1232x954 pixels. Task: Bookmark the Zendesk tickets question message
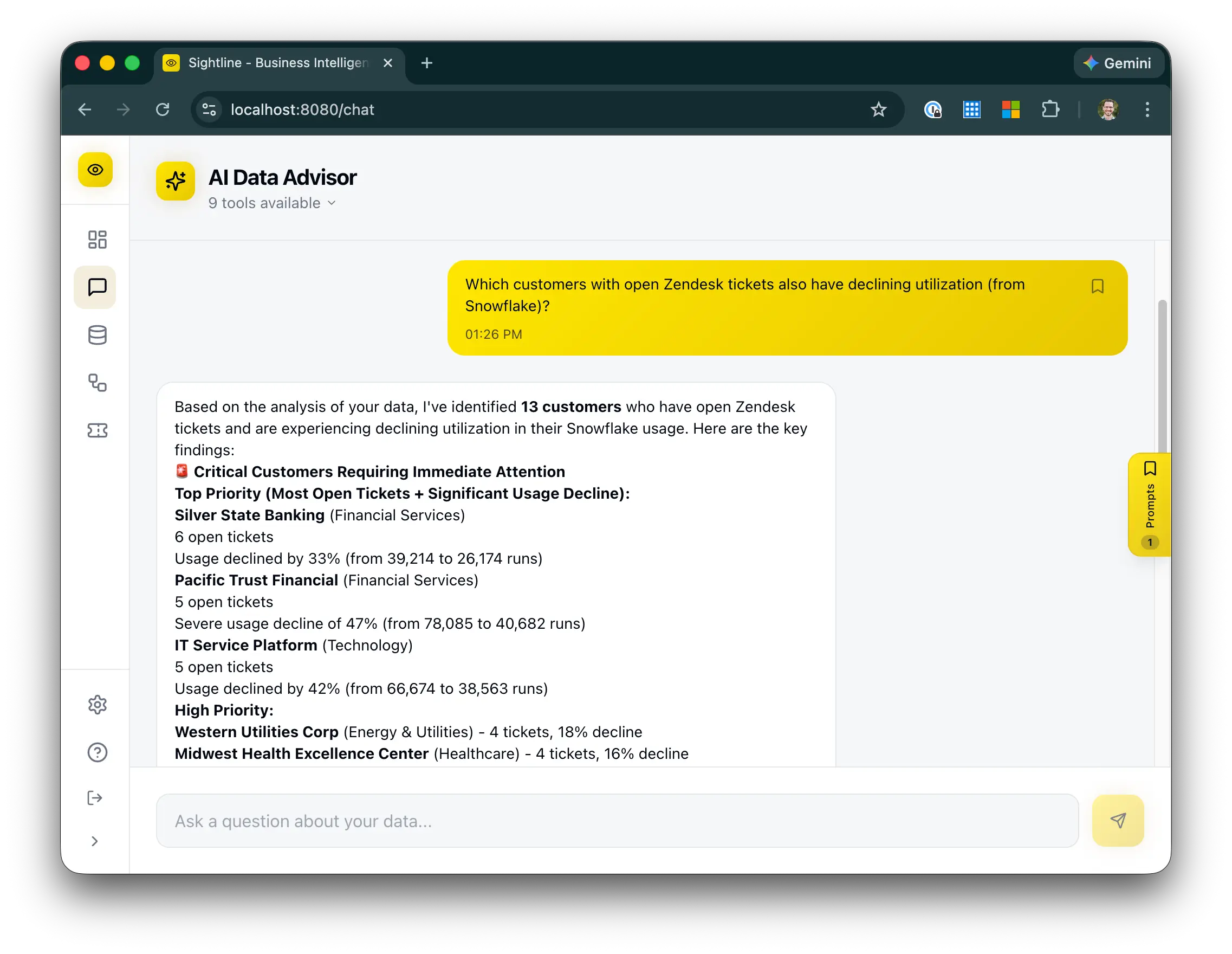pyautogui.click(x=1097, y=286)
